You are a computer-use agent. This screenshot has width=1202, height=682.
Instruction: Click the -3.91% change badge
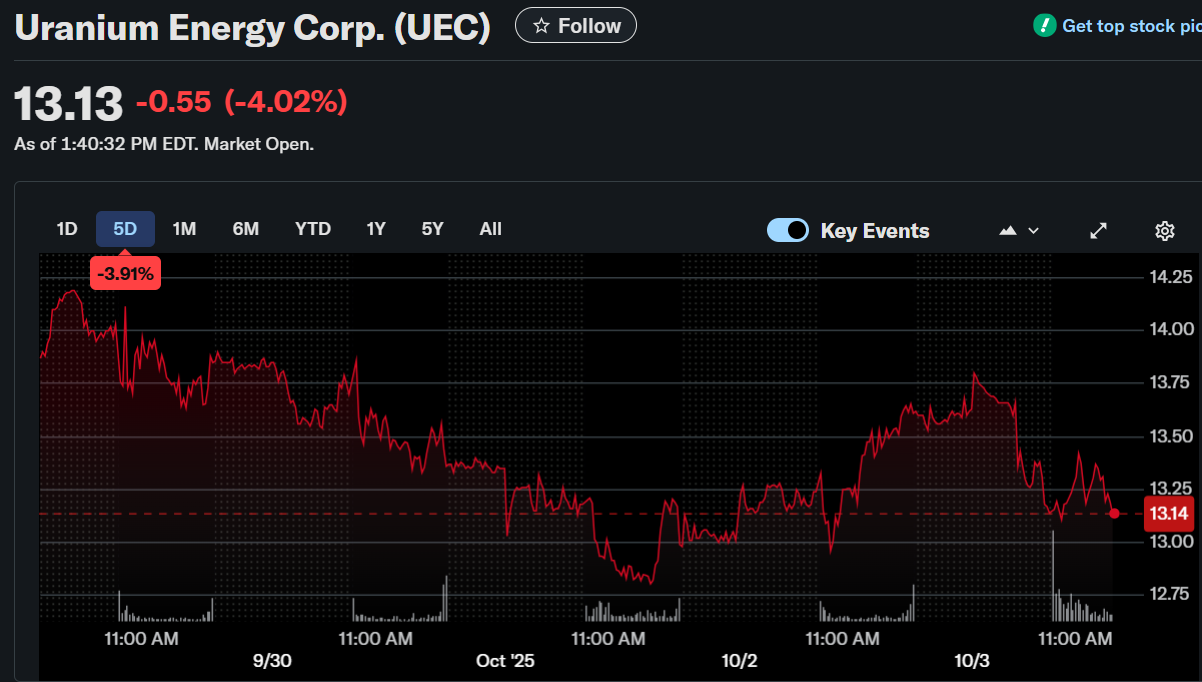click(x=125, y=273)
